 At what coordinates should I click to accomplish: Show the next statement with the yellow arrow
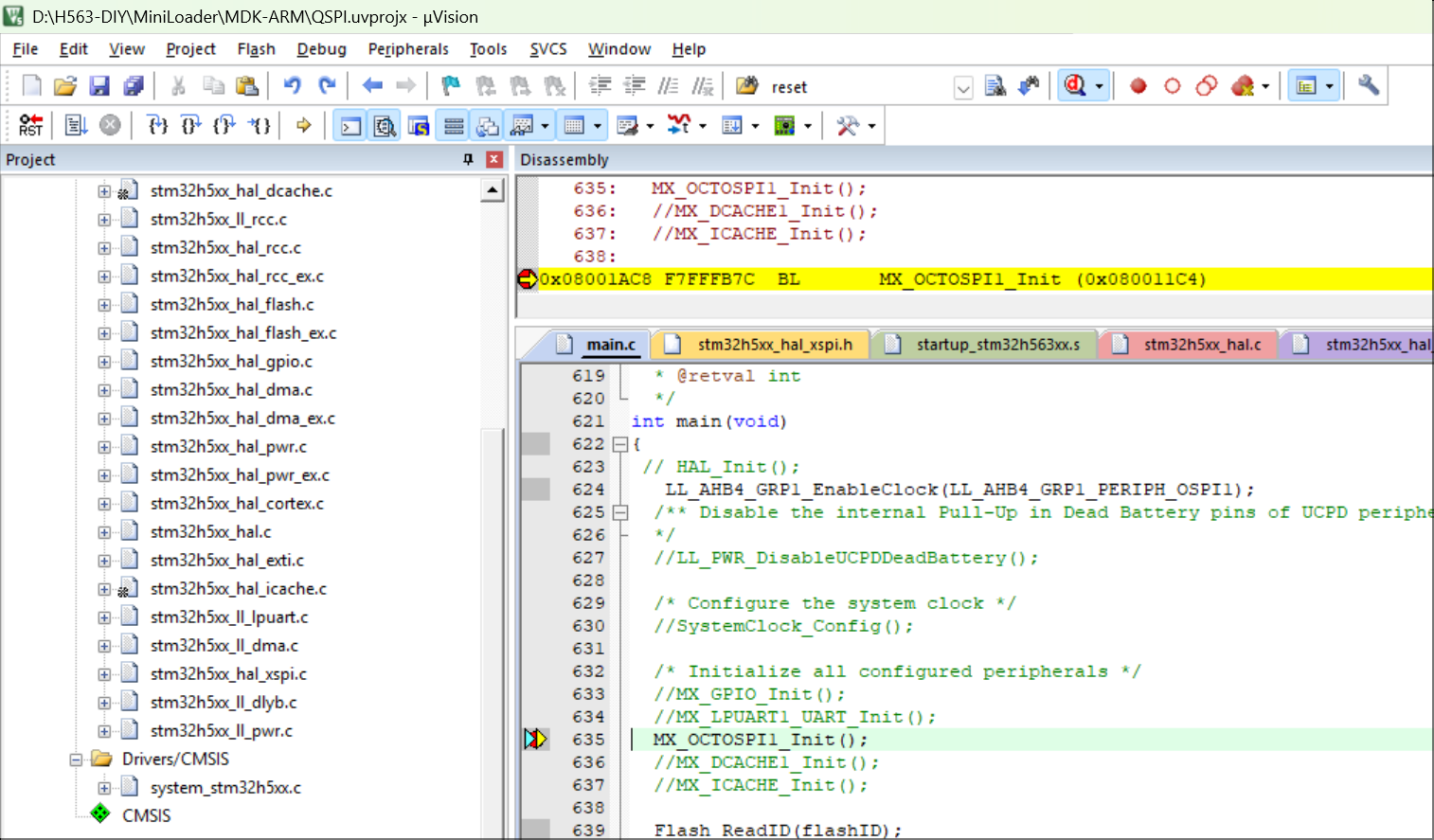click(x=304, y=125)
